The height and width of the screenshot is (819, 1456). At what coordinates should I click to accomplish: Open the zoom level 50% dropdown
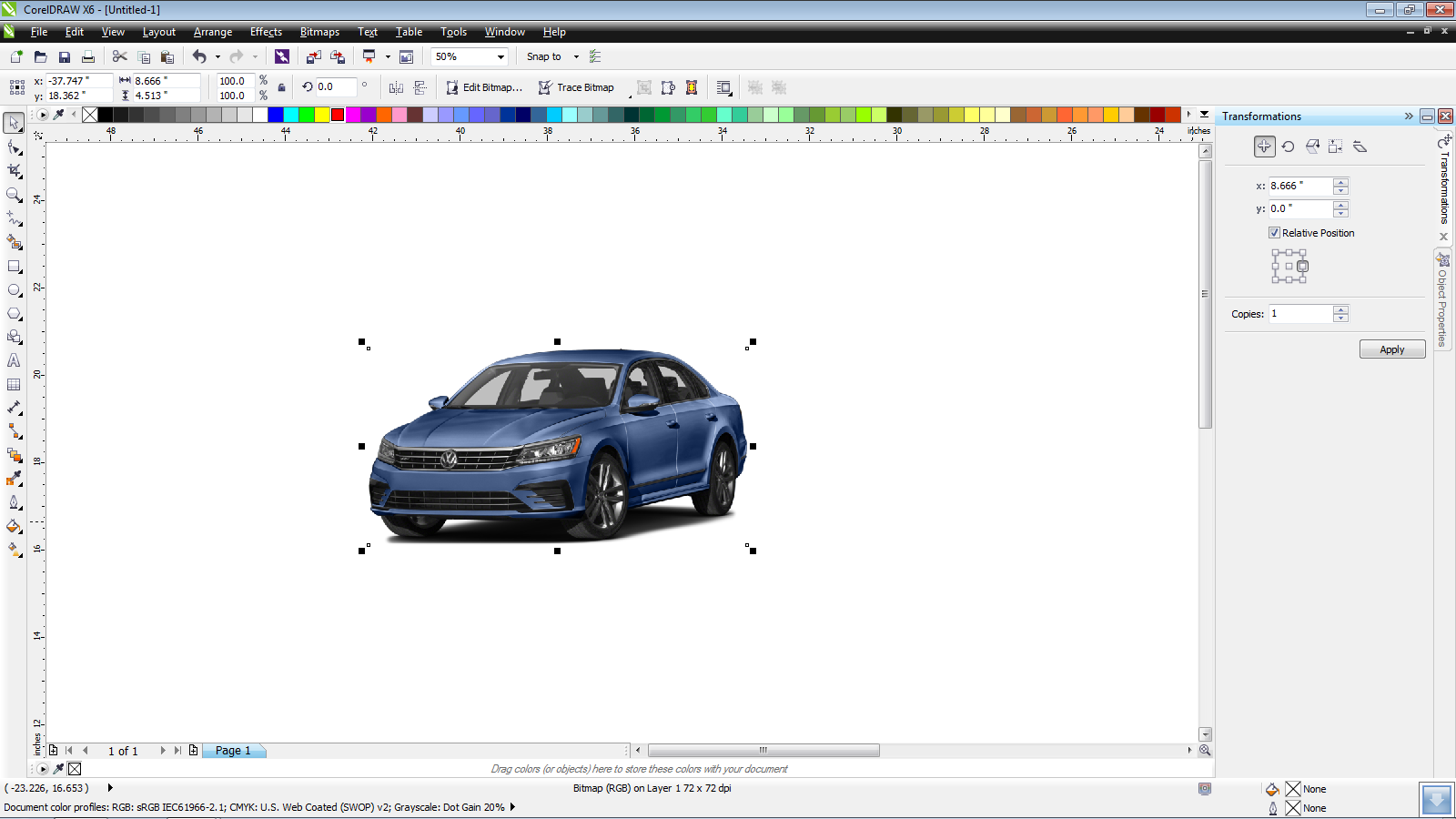pos(500,56)
